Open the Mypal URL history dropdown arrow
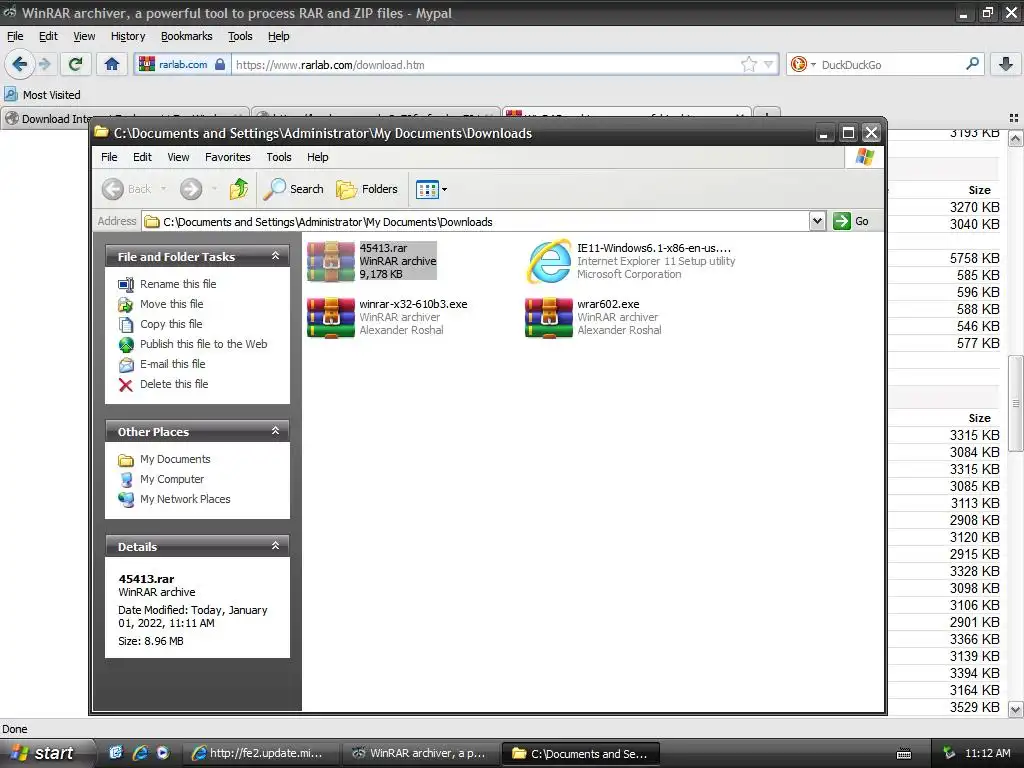This screenshot has width=1024, height=768. click(x=769, y=65)
